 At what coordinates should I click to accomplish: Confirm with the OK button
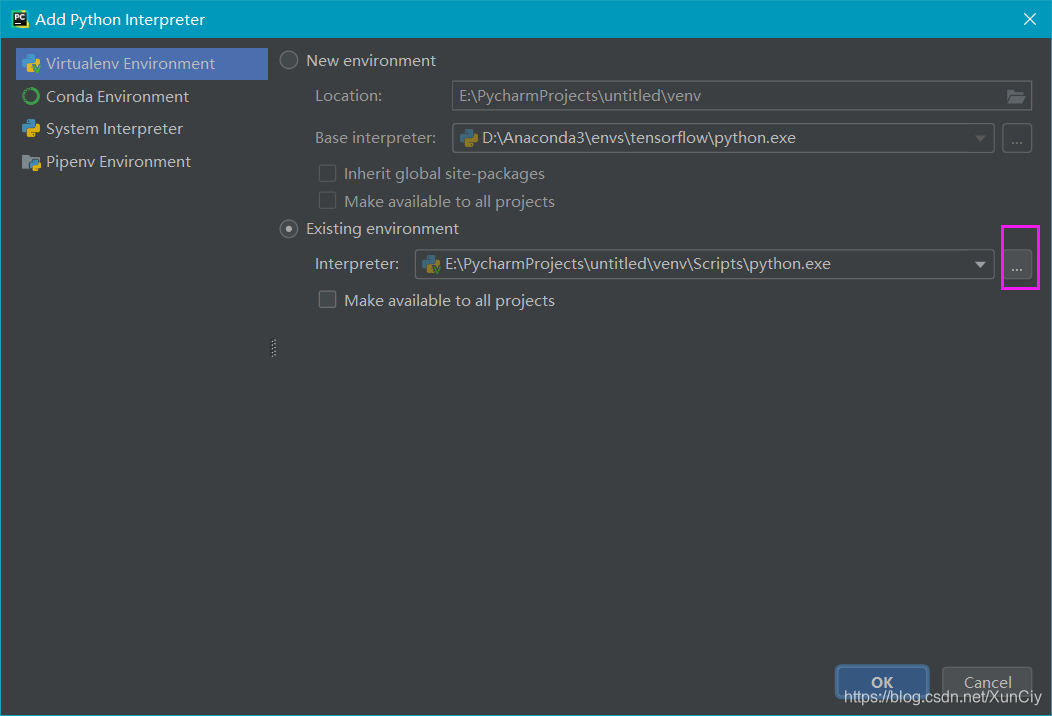point(882,682)
